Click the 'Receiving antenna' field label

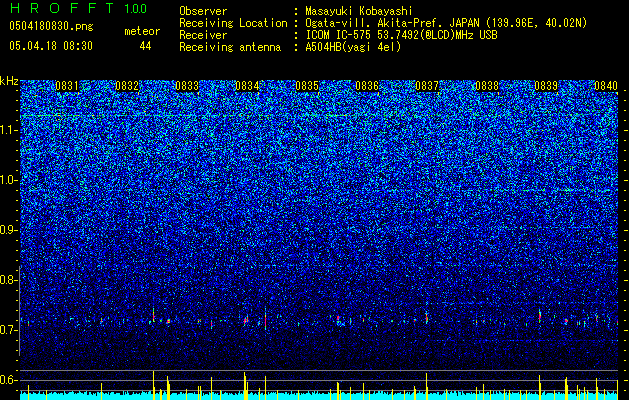(x=230, y=47)
